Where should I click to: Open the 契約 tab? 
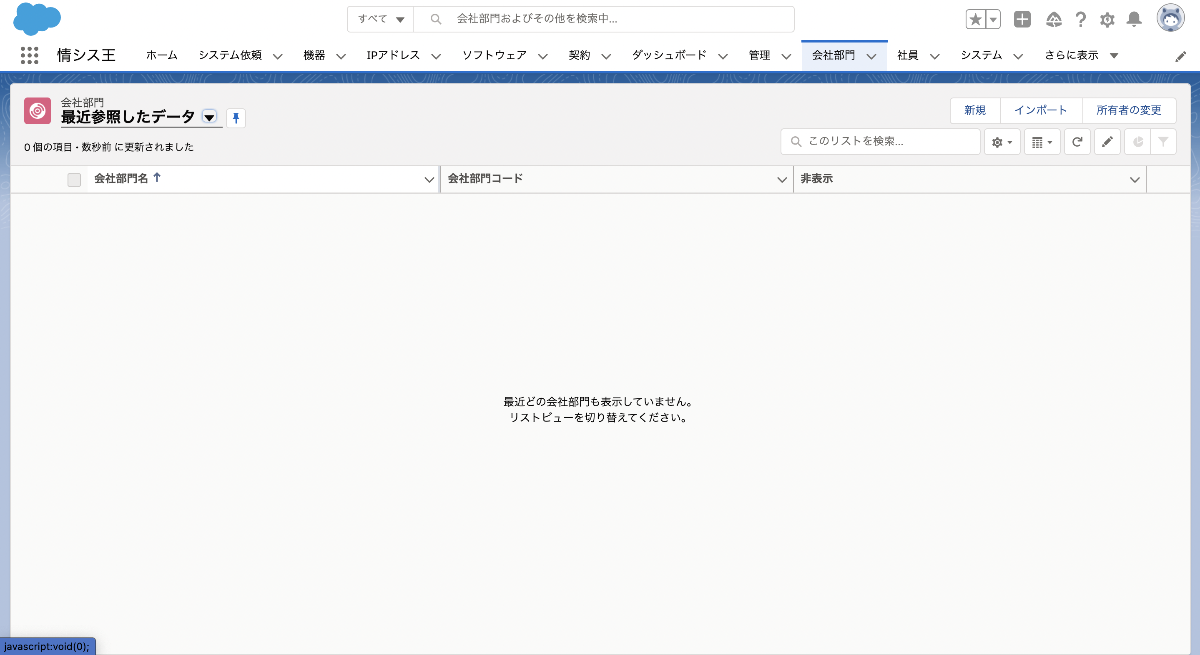click(x=579, y=56)
